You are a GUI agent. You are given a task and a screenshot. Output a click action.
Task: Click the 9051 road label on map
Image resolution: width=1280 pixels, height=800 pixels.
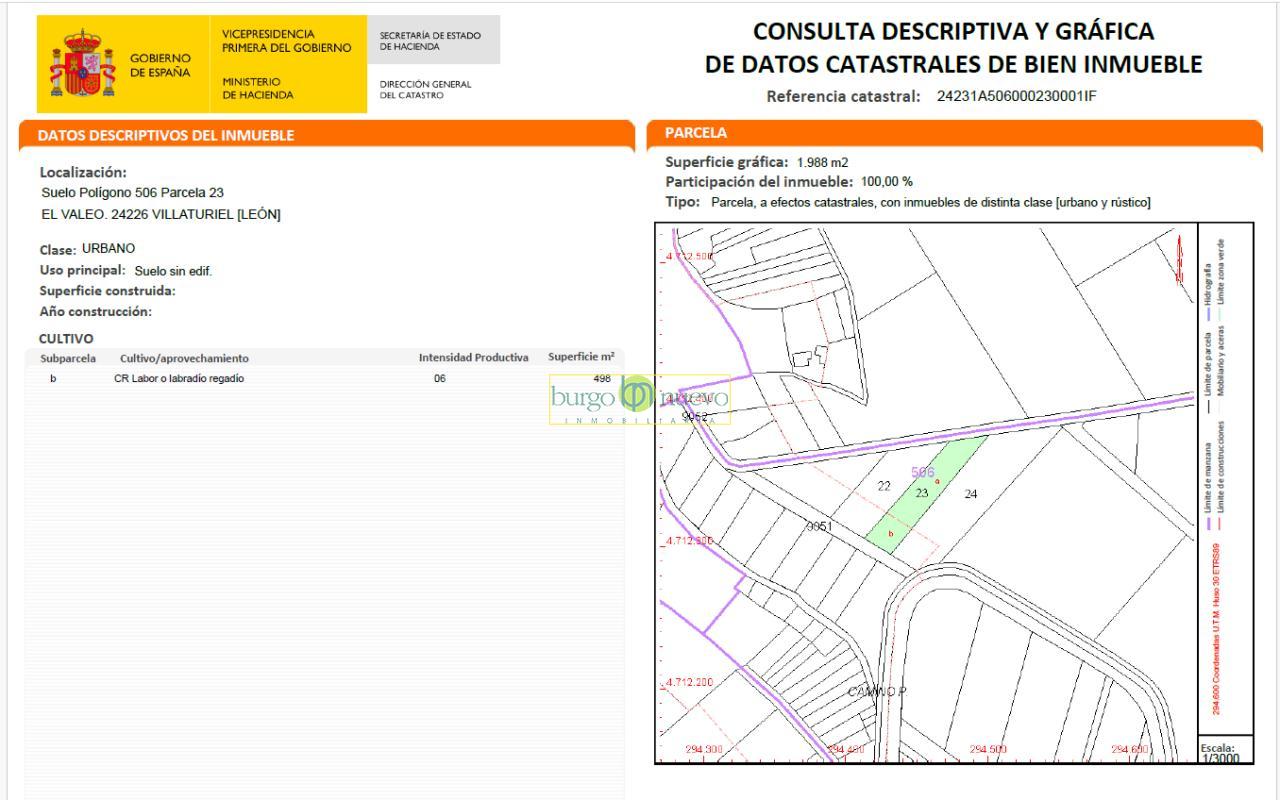click(x=820, y=526)
